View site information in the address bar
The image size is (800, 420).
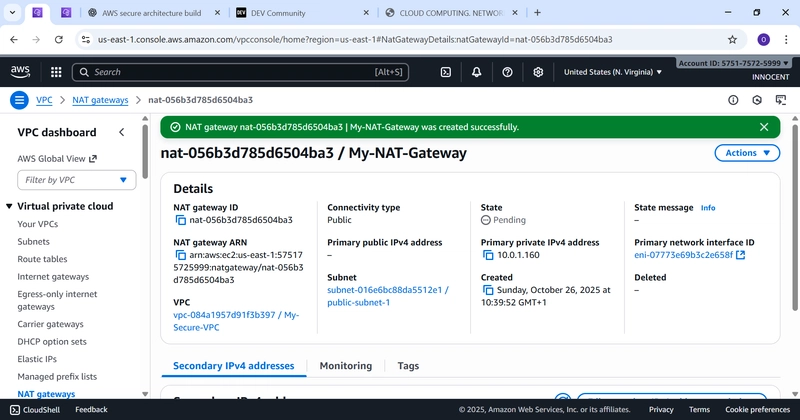coord(86,39)
